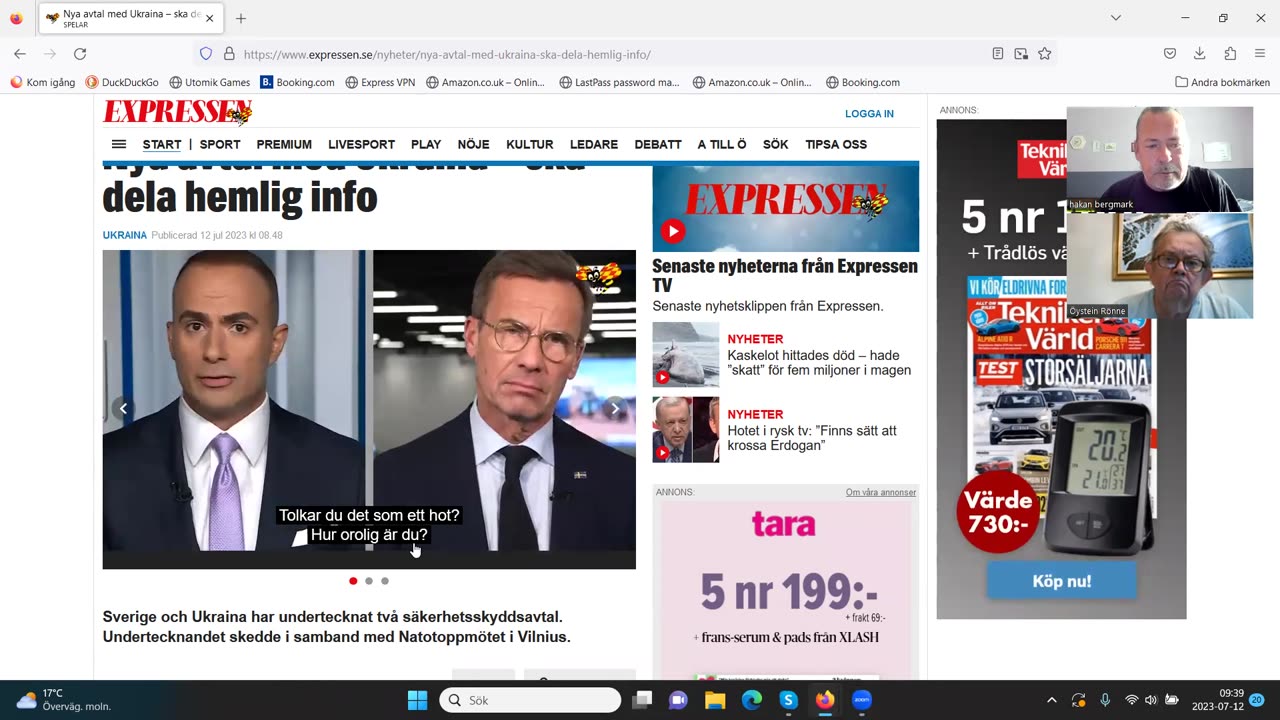The image size is (1280, 720).
Task: Open Pocket save icon in toolbar
Action: pos(1170,54)
